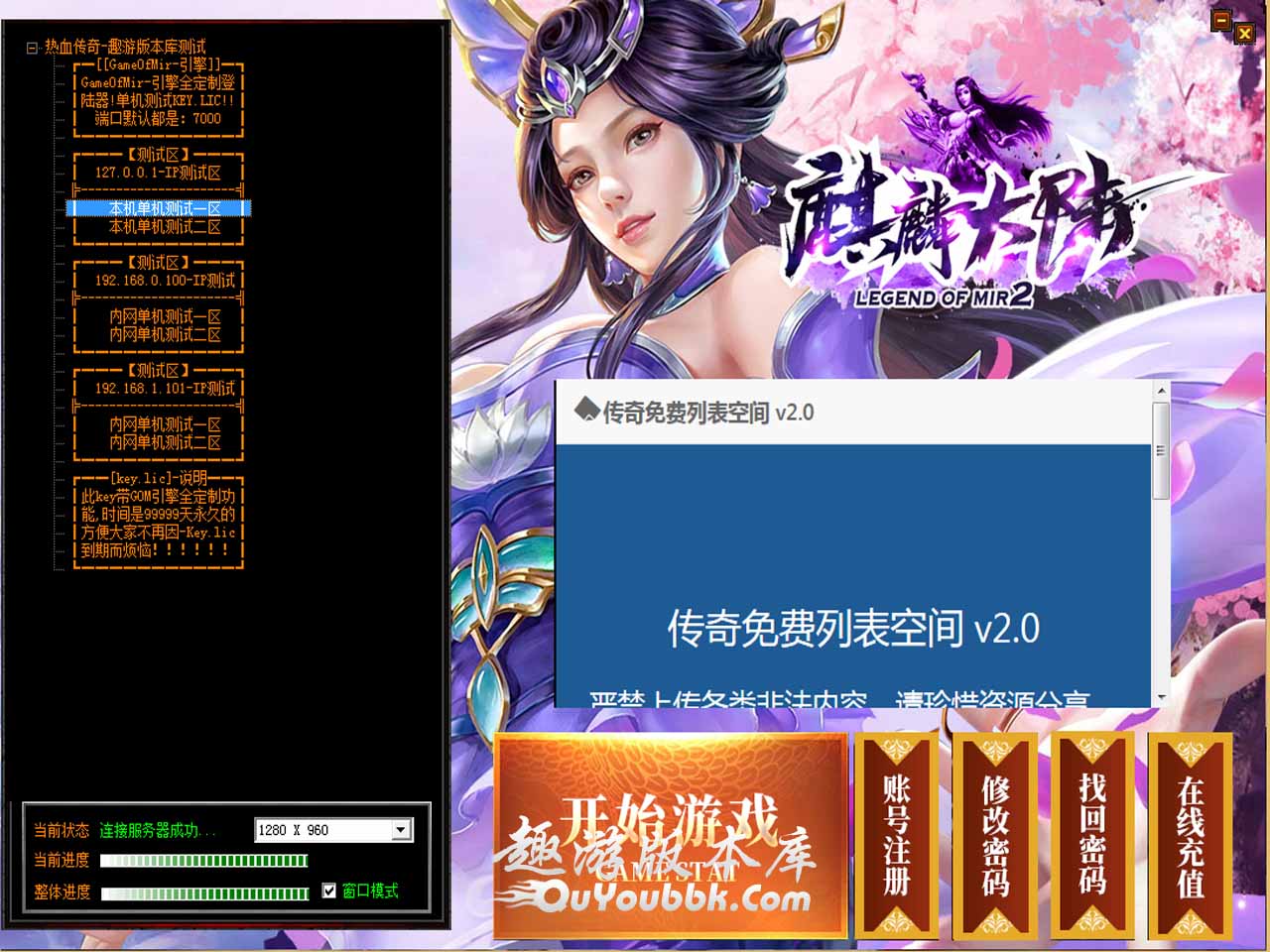This screenshot has height=952, width=1270.
Task: Select 内网单机测试一区 under 192.168.1.101 group
Action: [x=159, y=424]
